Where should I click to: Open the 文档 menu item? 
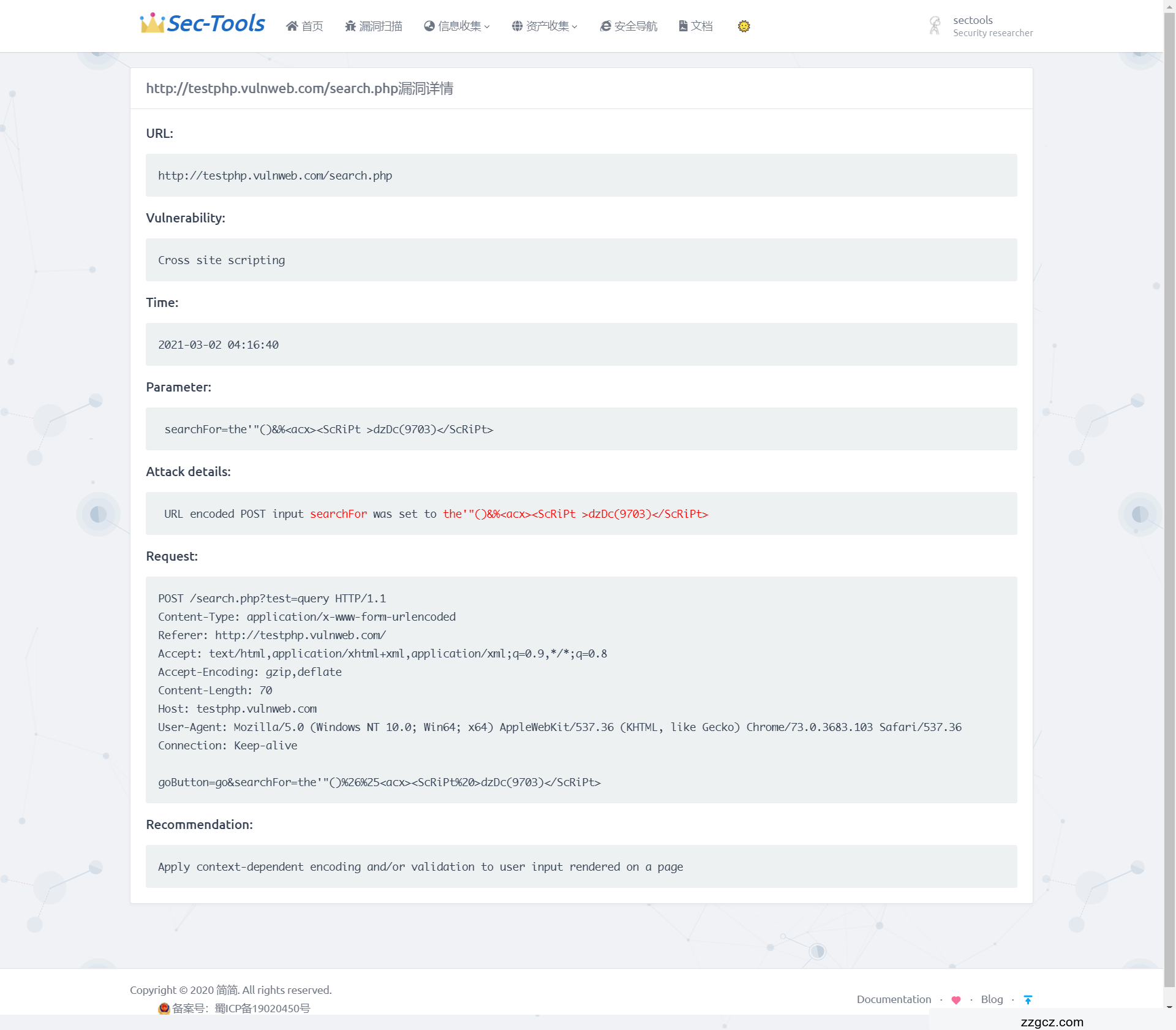point(702,26)
